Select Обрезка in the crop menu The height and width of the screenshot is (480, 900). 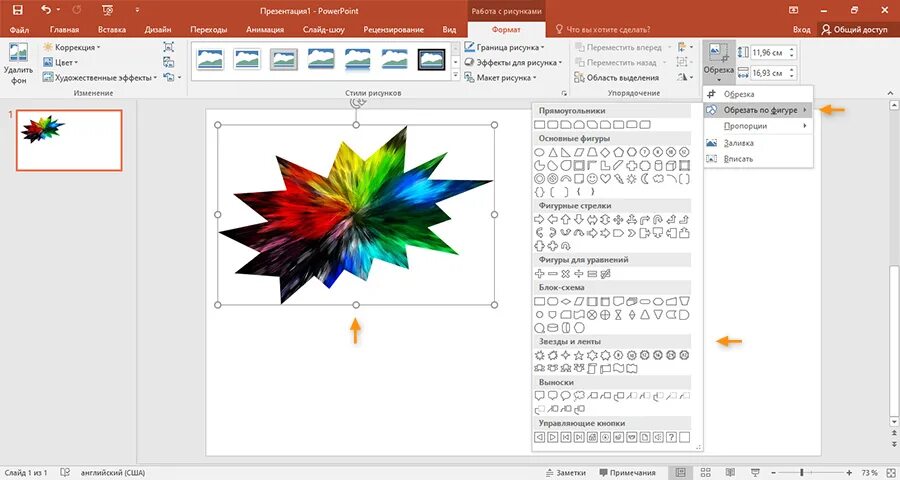[758, 94]
